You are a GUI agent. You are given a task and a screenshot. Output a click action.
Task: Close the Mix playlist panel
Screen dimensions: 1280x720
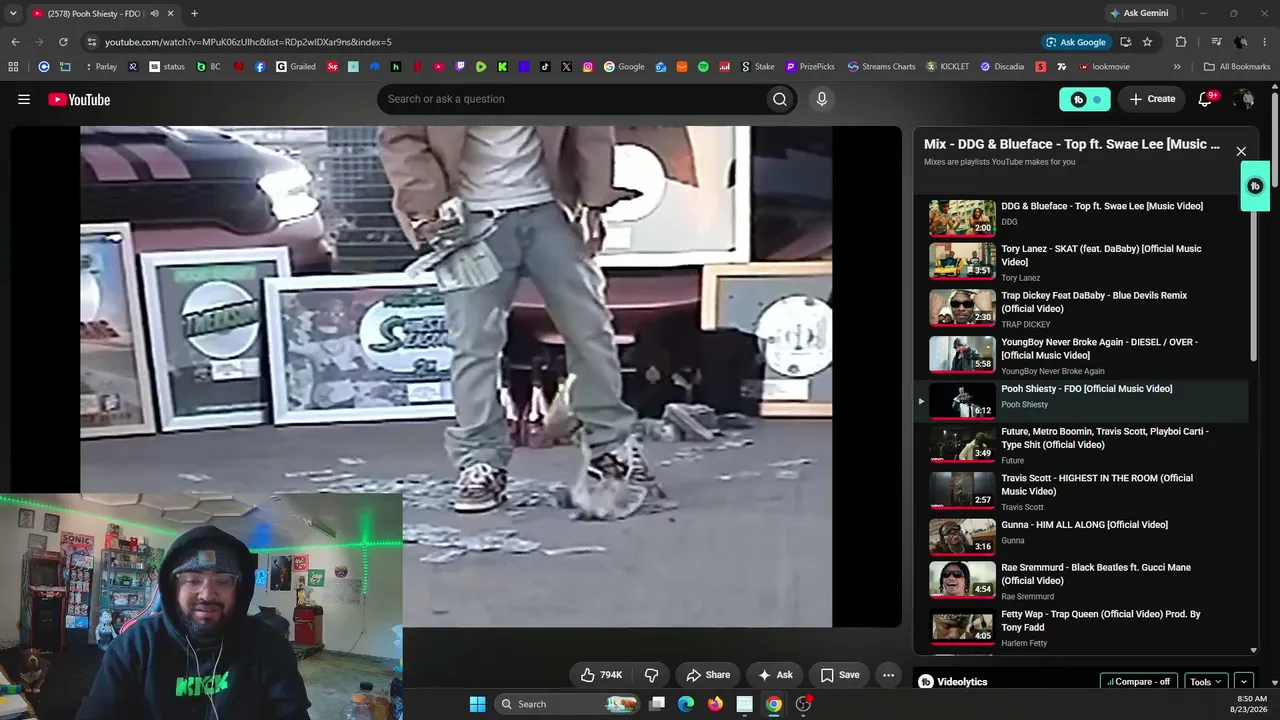tap(1241, 151)
